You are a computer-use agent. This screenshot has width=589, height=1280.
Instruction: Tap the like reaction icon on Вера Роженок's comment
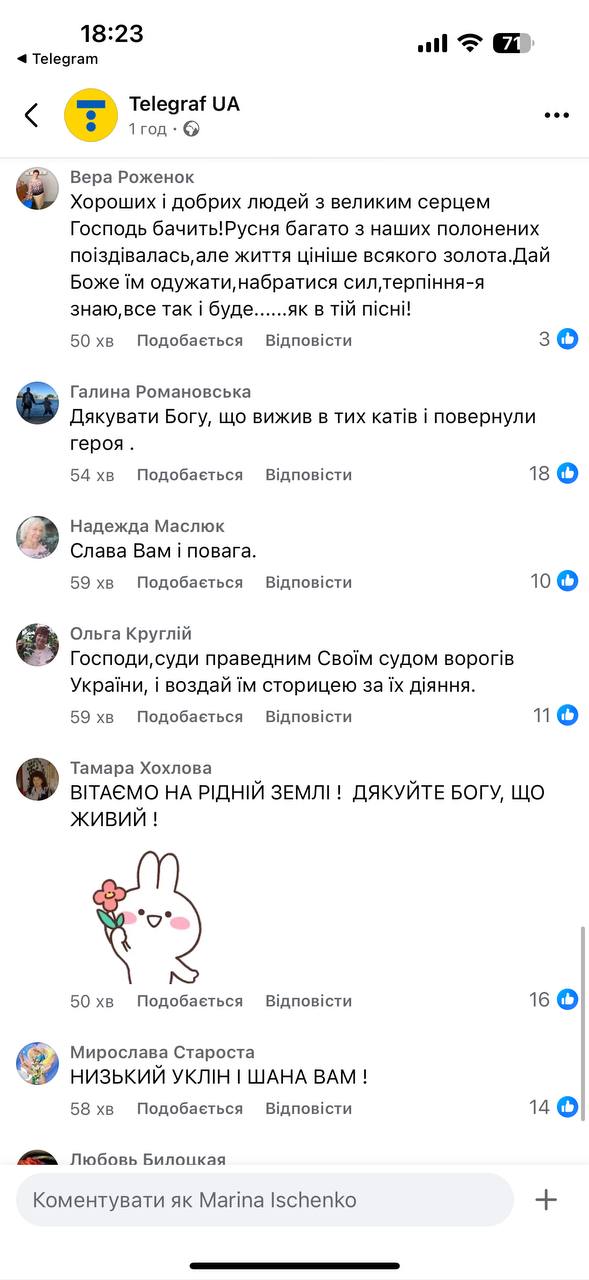[x=568, y=339]
